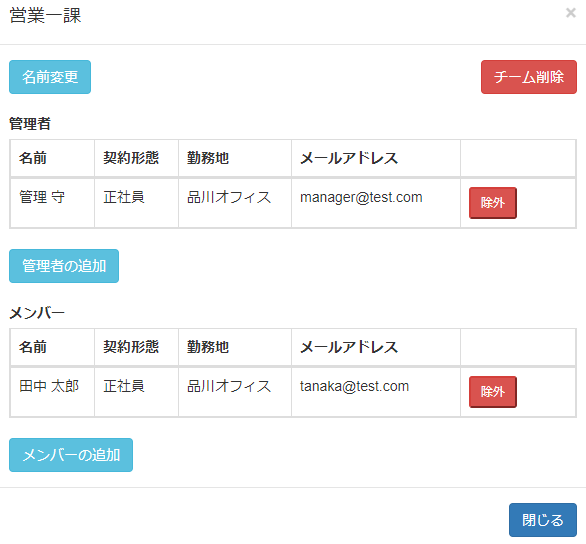Click the 管理 守 name cell
This screenshot has height=544, width=586.
[x=52, y=203]
